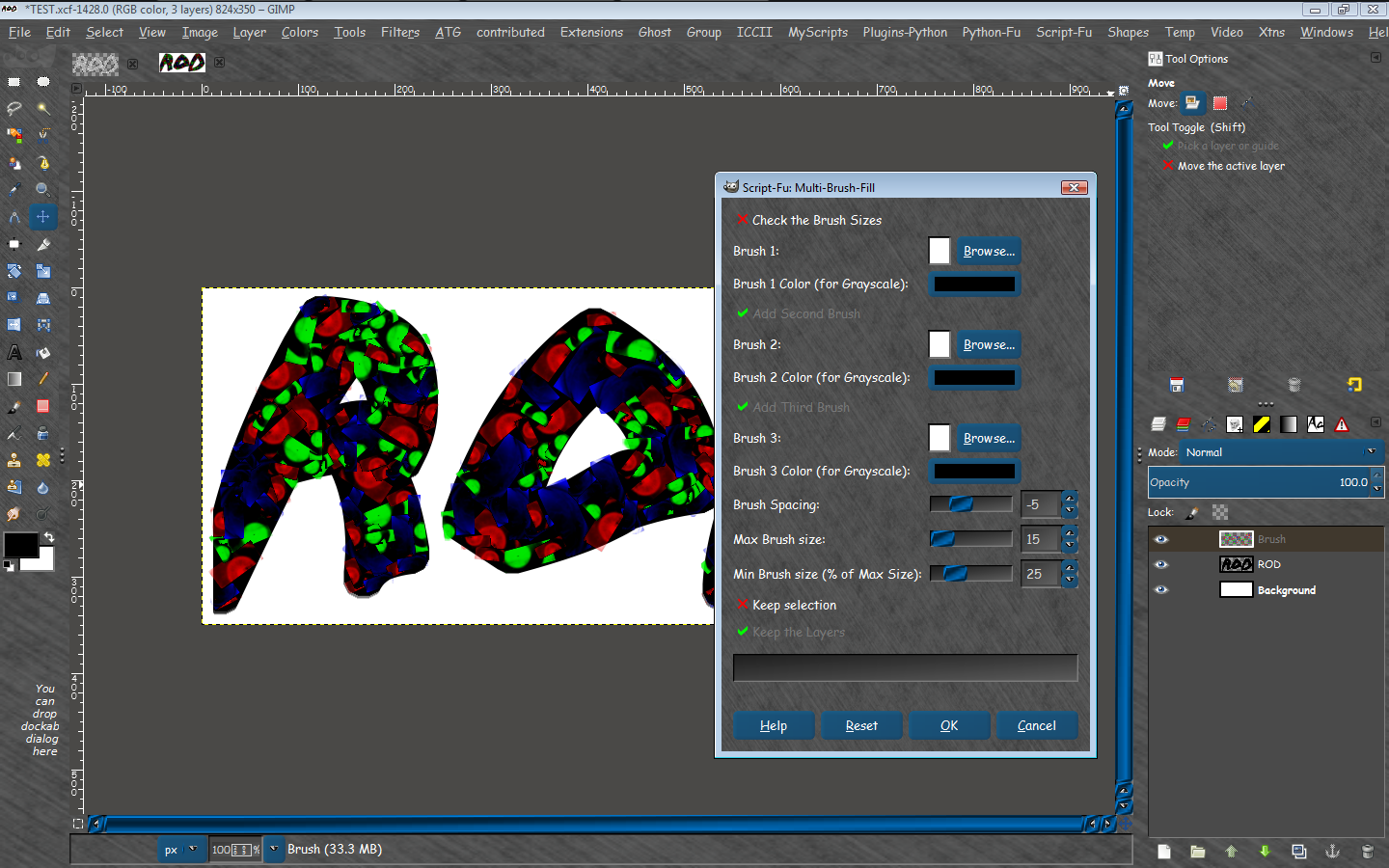This screenshot has height=868, width=1389.
Task: Anchor the floating layer
Action: pos(1333,852)
